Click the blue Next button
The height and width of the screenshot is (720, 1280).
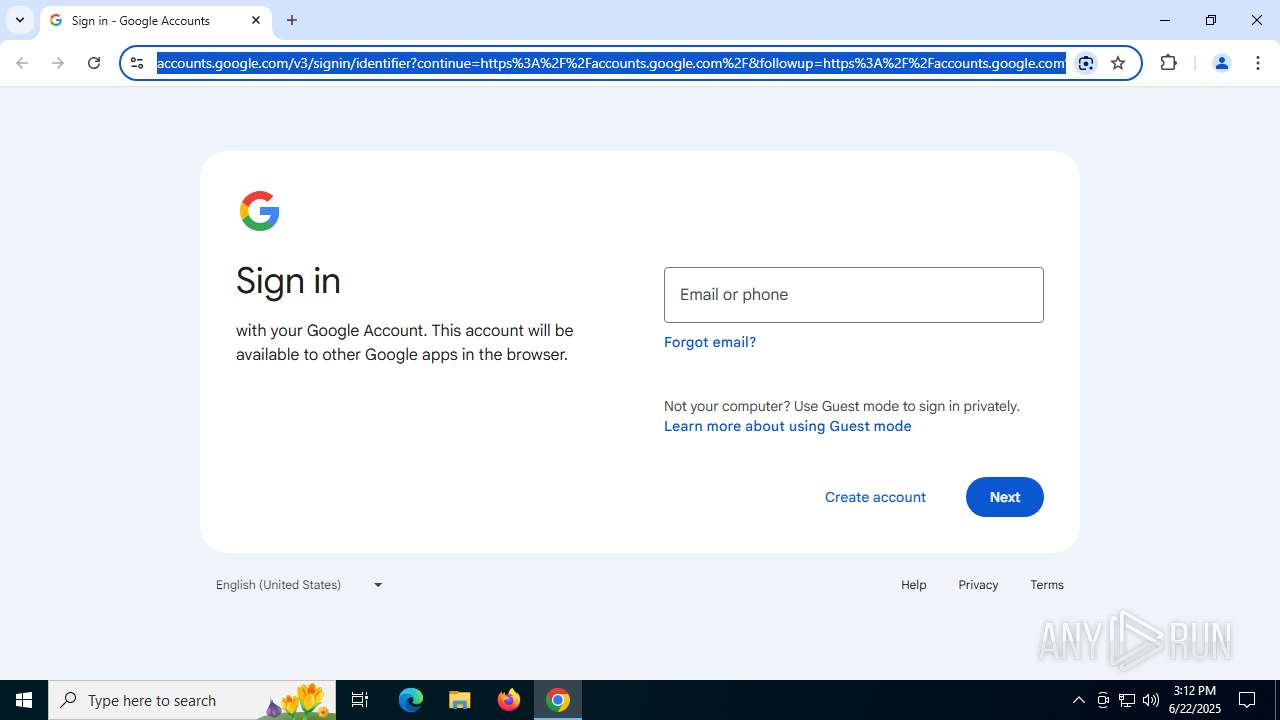[1004, 497]
